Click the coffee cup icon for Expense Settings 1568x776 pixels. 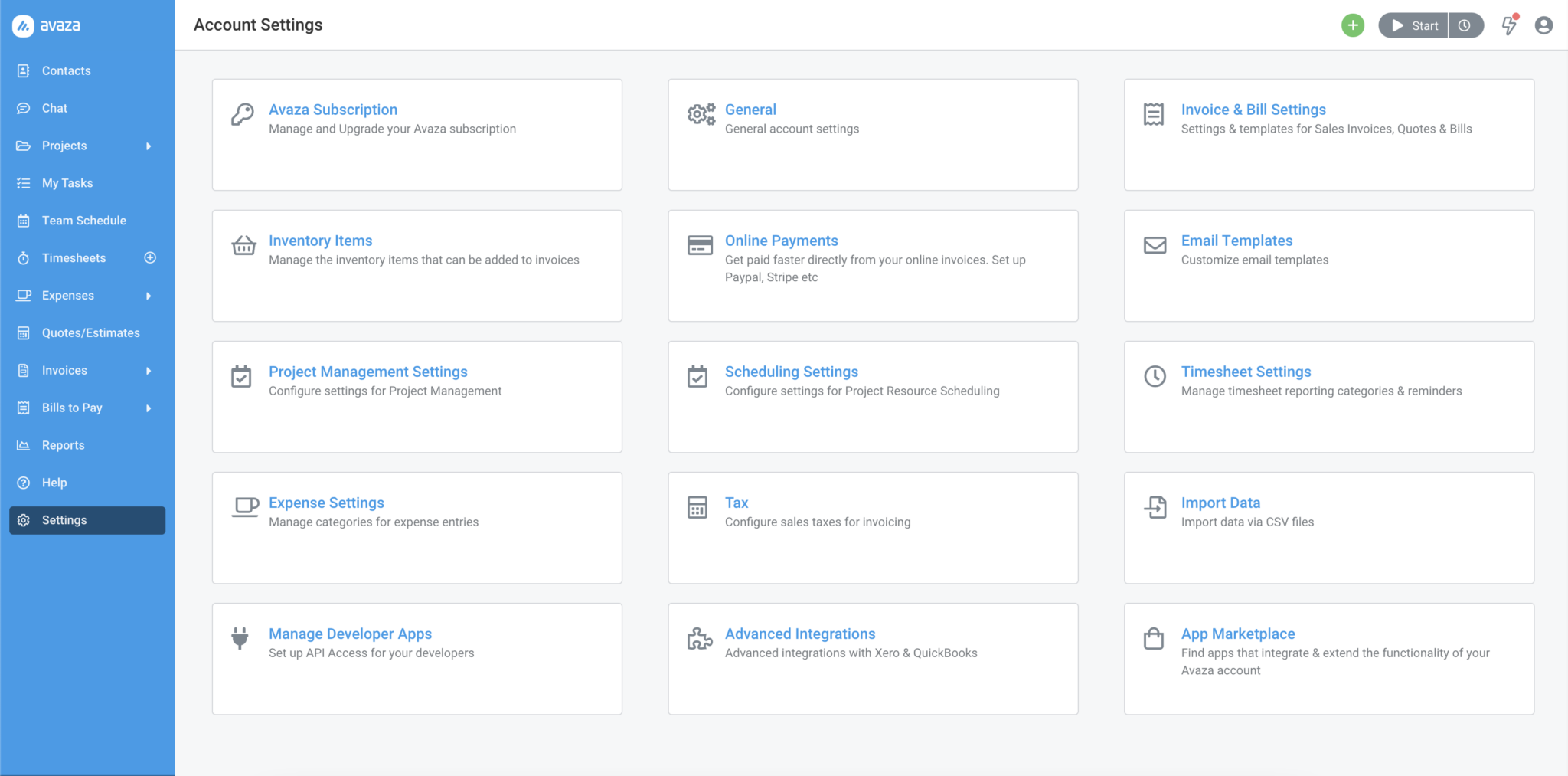tap(245, 507)
